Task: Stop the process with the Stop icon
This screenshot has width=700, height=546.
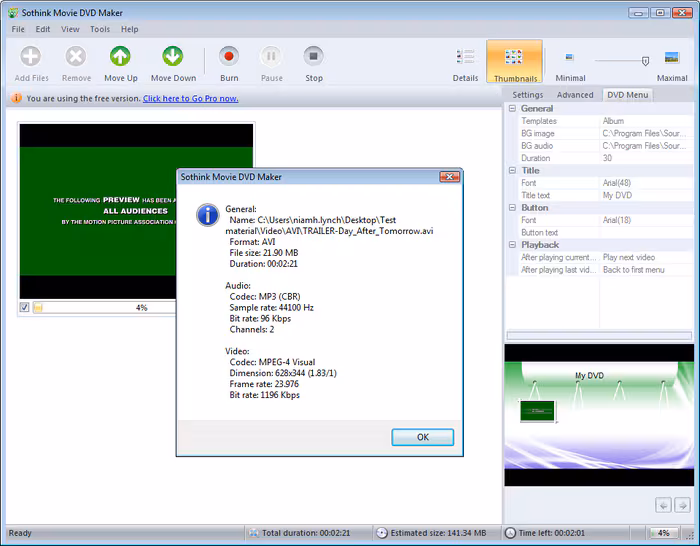Action: click(313, 57)
